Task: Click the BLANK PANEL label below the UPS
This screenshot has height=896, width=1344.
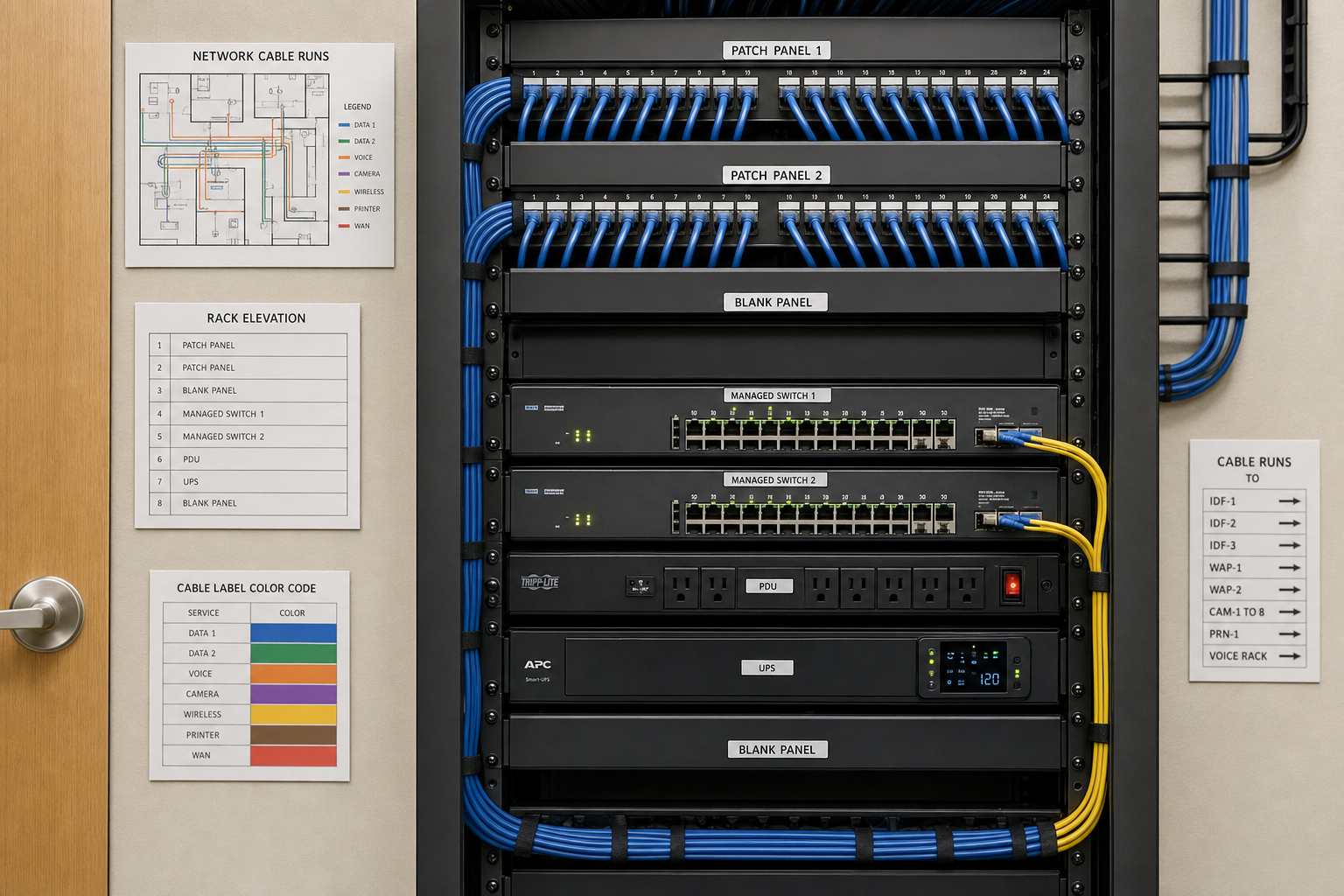Action: (x=777, y=749)
